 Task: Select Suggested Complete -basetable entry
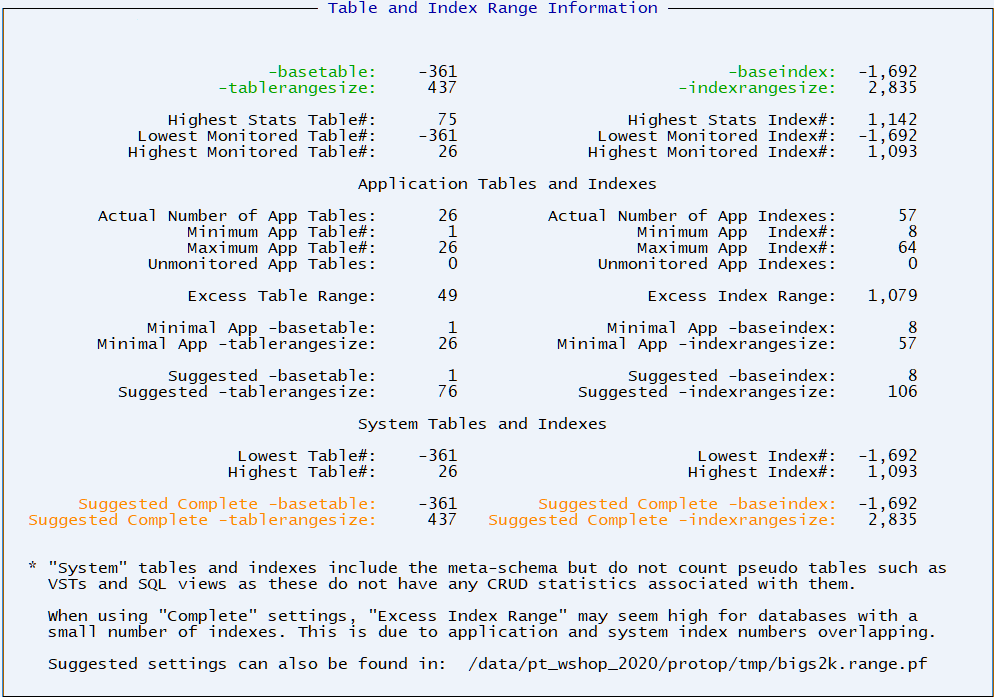(x=250, y=503)
